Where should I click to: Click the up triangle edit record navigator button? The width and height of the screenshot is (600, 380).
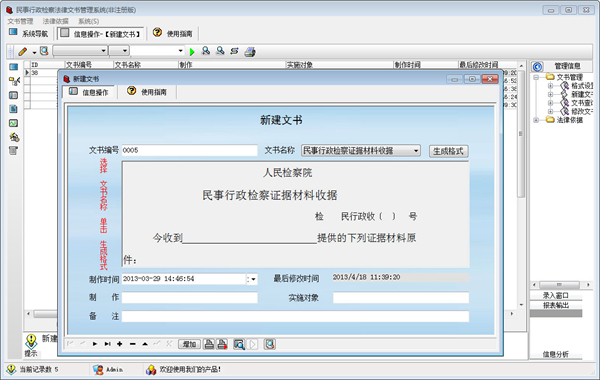click(145, 344)
